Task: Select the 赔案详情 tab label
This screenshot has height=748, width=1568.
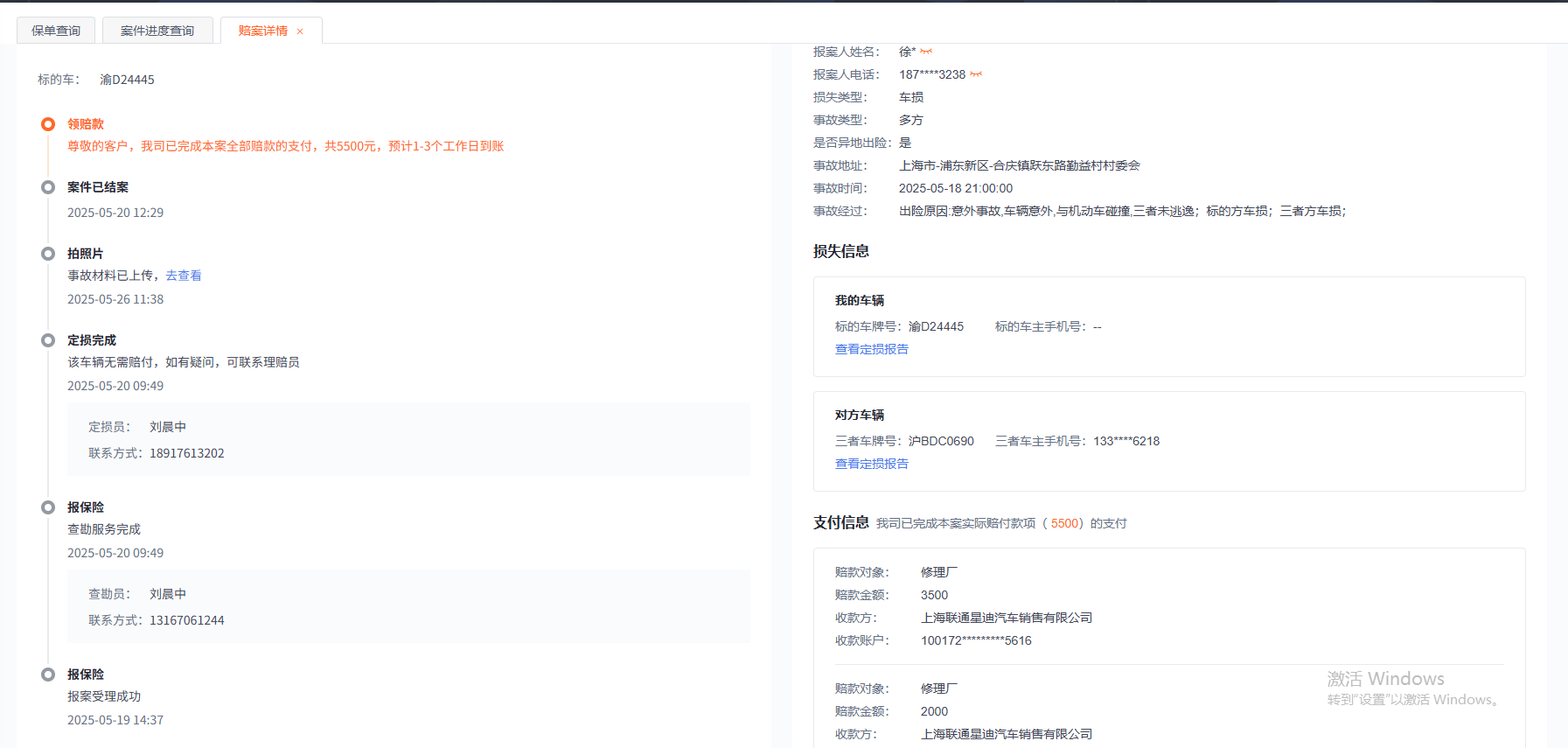Action: pyautogui.click(x=262, y=31)
